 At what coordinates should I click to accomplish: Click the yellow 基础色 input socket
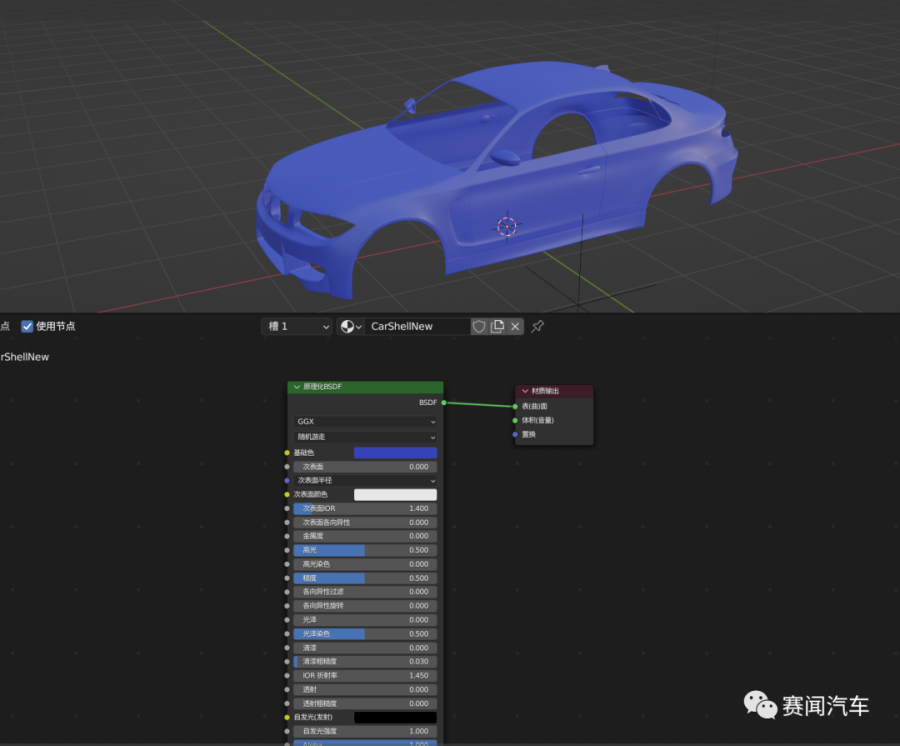pos(288,453)
